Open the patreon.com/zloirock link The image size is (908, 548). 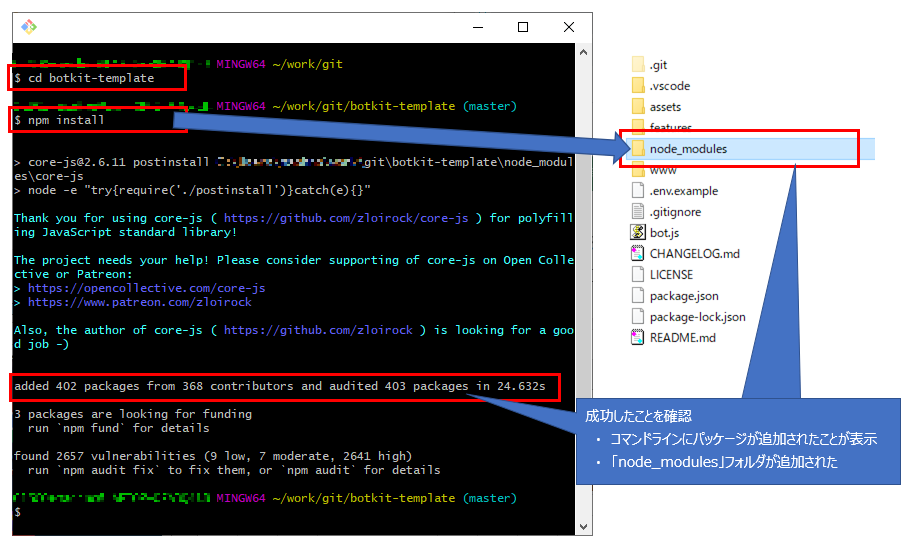click(x=140, y=302)
